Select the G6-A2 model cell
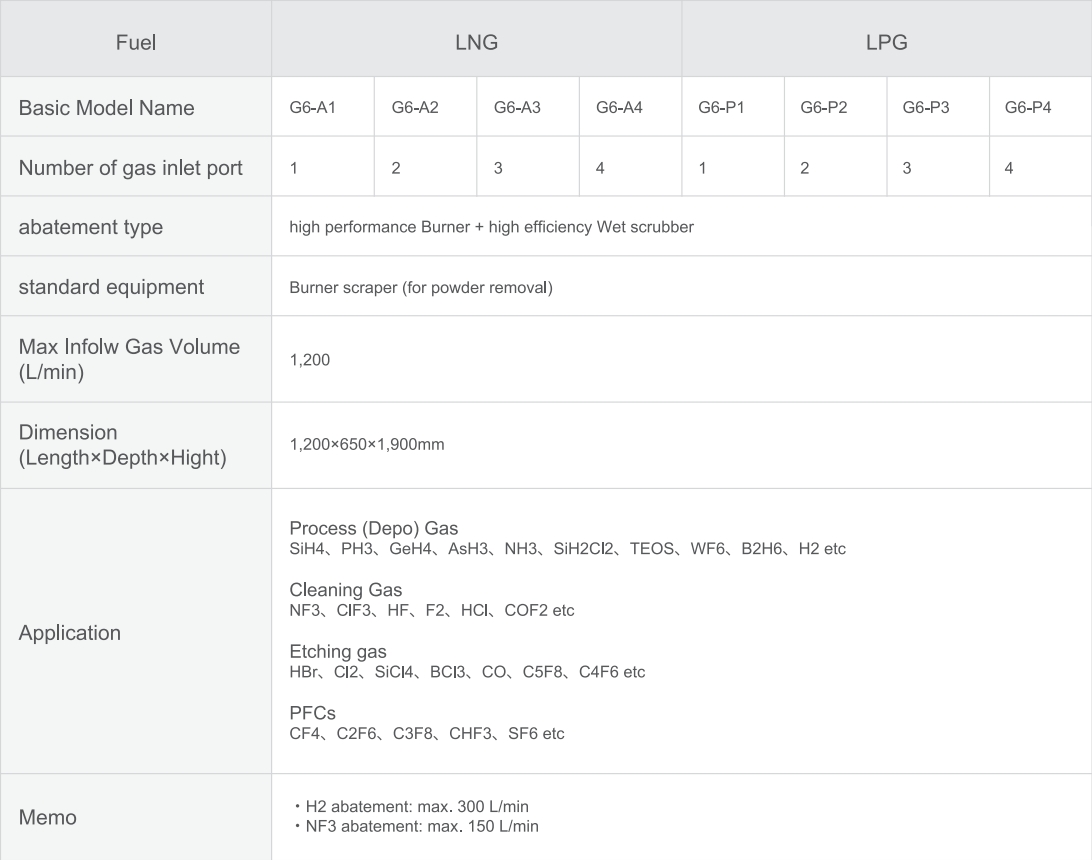The image size is (1092, 860). pos(426,107)
